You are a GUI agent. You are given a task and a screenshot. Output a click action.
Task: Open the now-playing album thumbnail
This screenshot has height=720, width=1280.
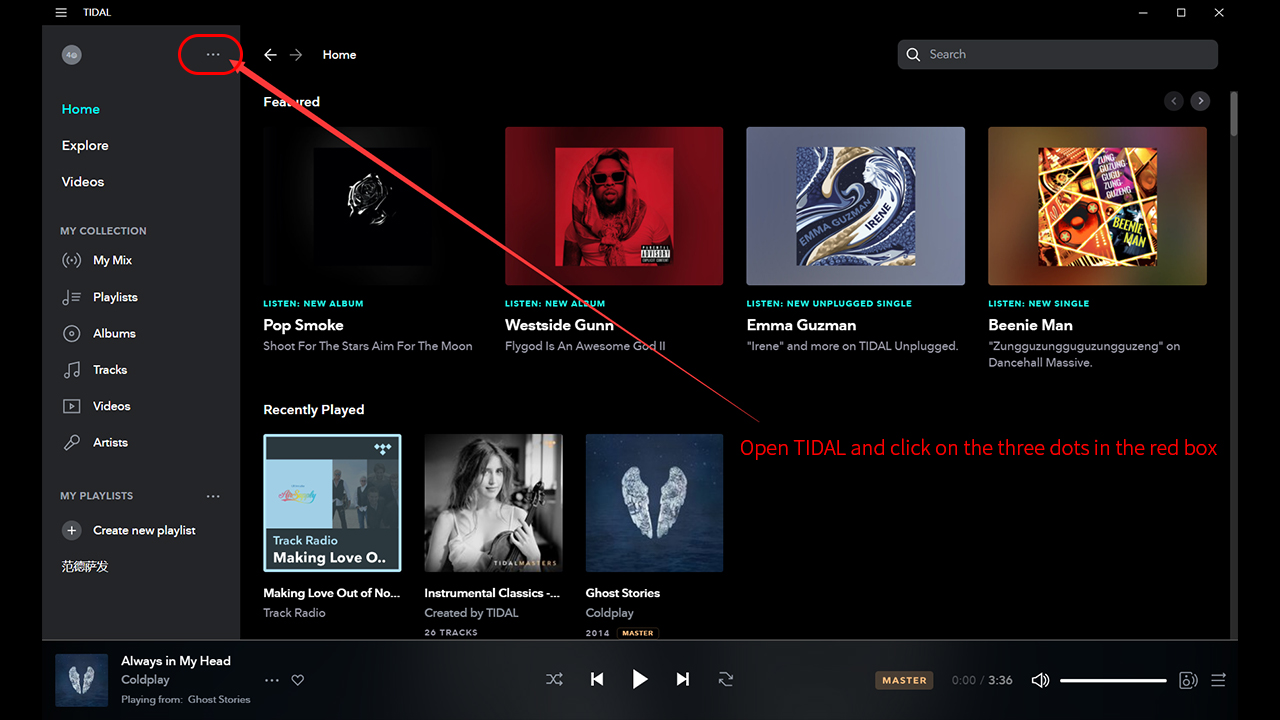click(x=82, y=680)
